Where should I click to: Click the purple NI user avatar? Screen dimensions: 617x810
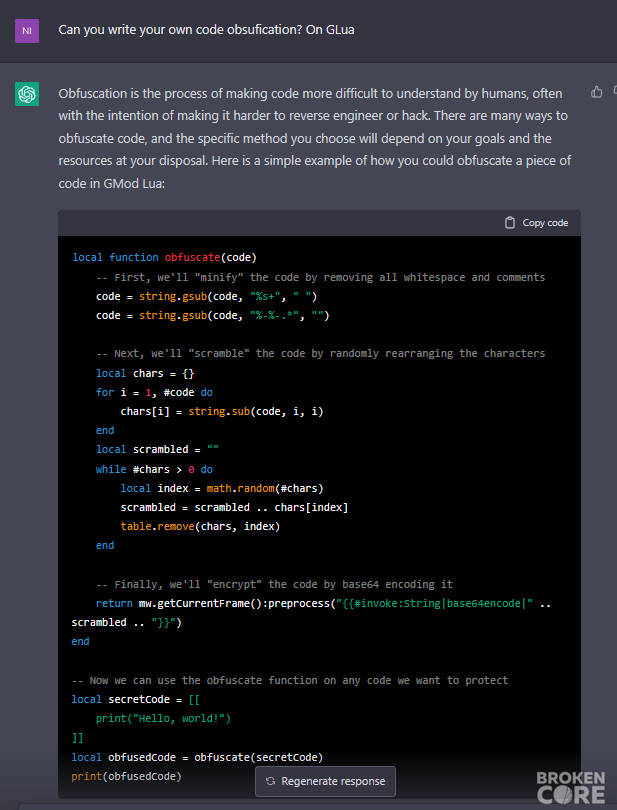point(27,30)
